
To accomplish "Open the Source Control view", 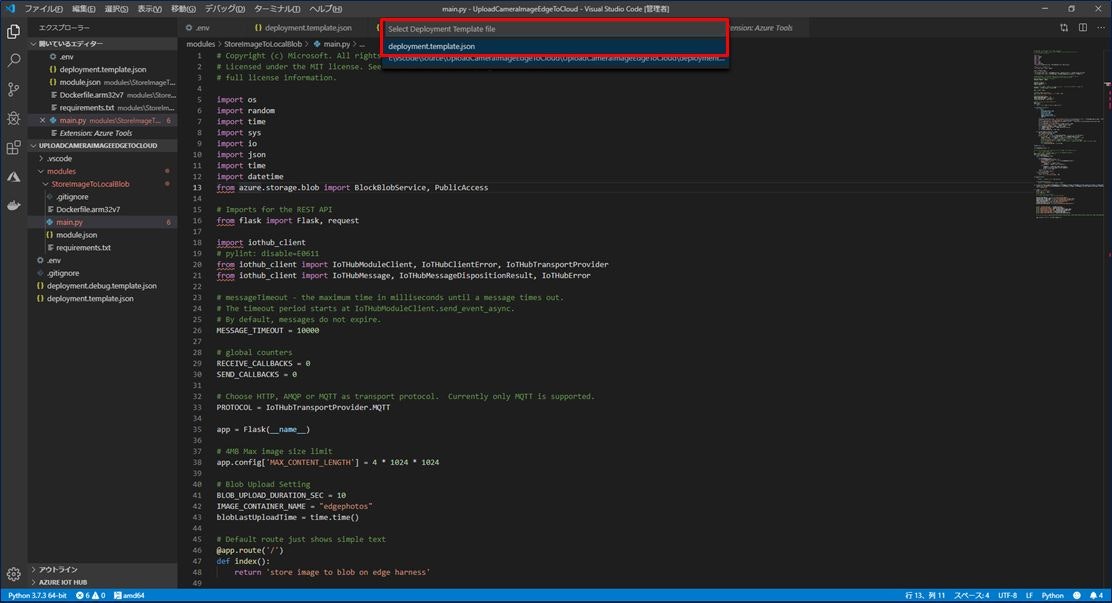I will 13,89.
